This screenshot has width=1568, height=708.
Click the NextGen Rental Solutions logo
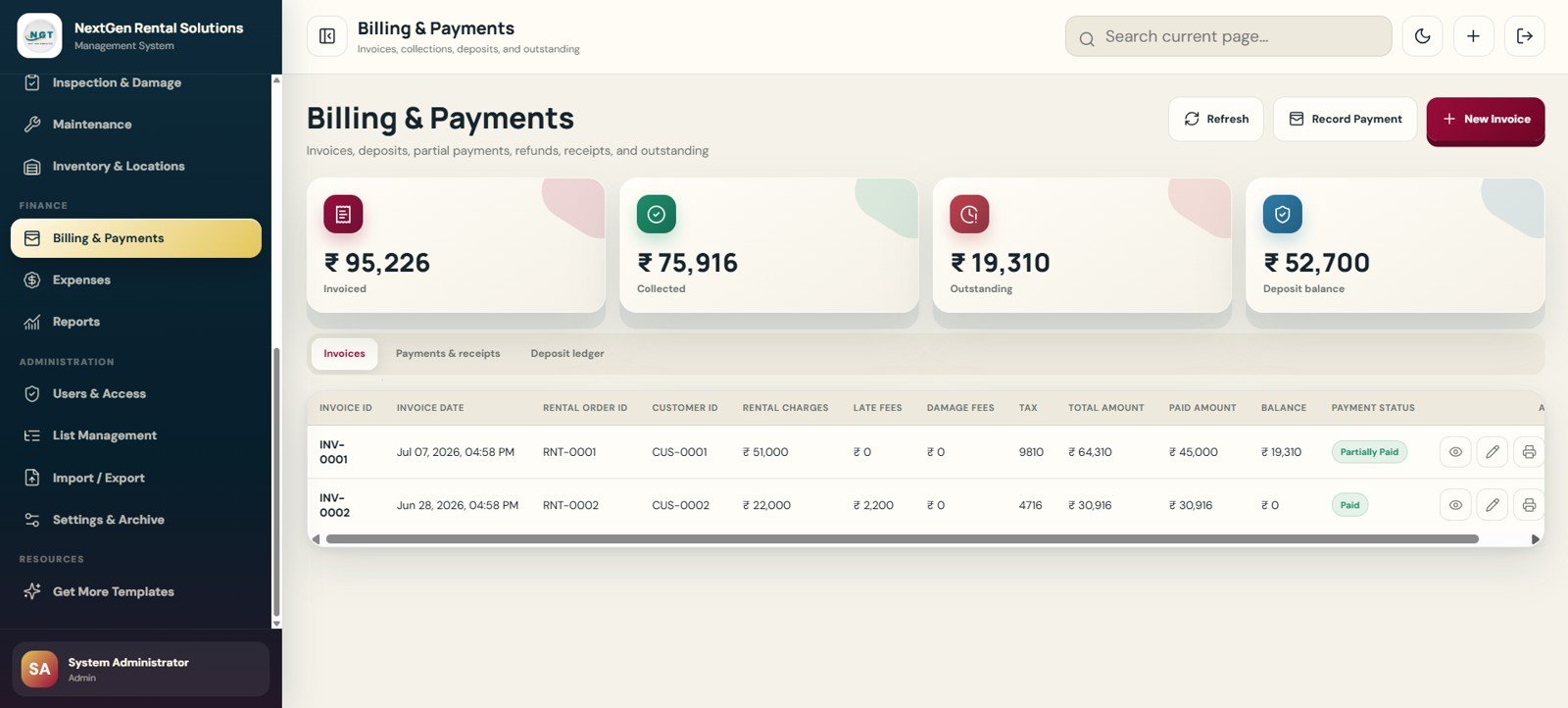pyautogui.click(x=39, y=35)
